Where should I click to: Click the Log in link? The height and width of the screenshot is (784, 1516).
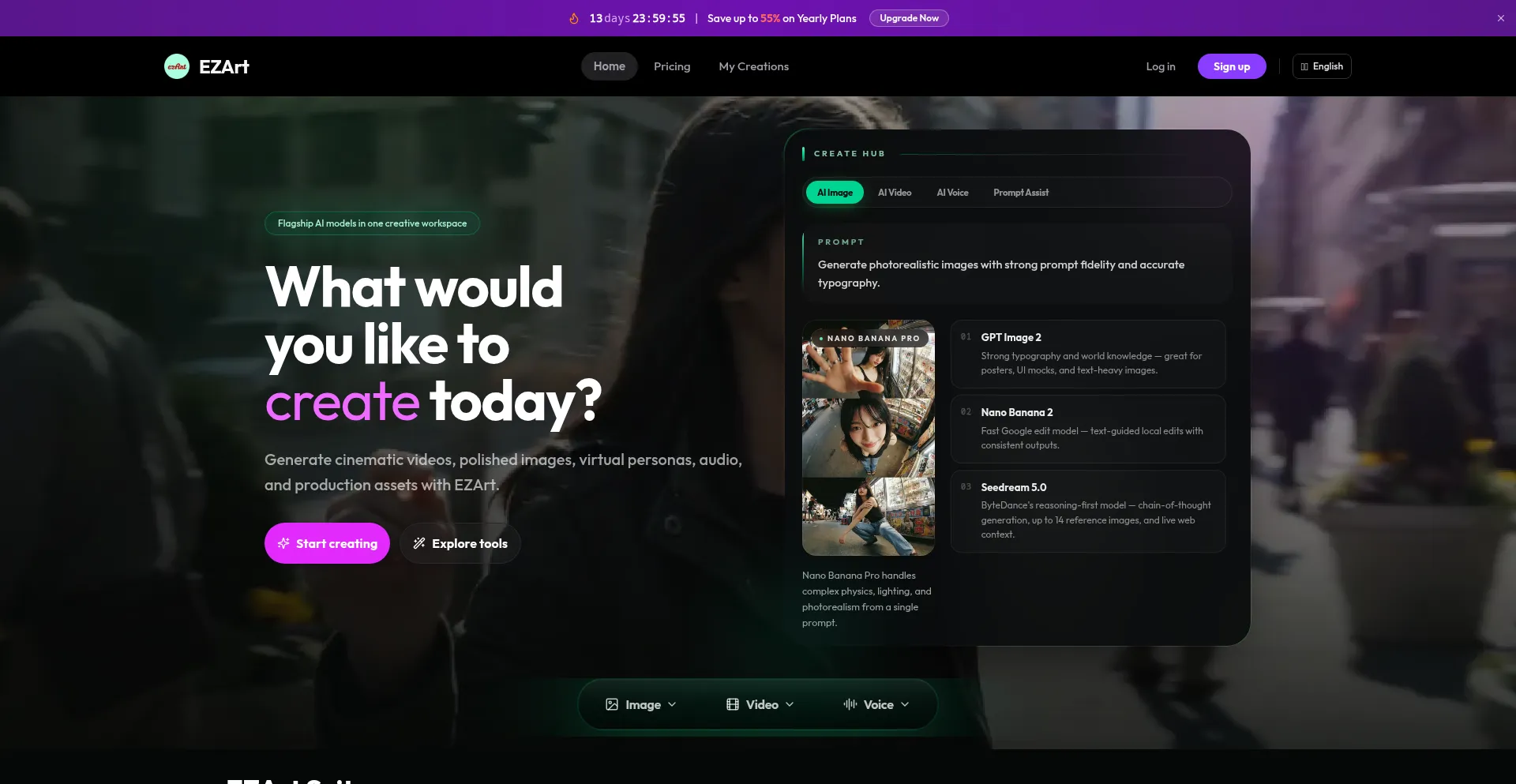1161,66
